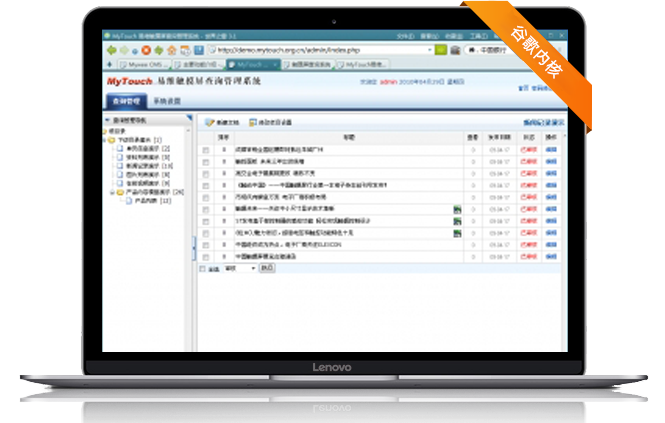Click the green go button after the address bar

point(441,50)
